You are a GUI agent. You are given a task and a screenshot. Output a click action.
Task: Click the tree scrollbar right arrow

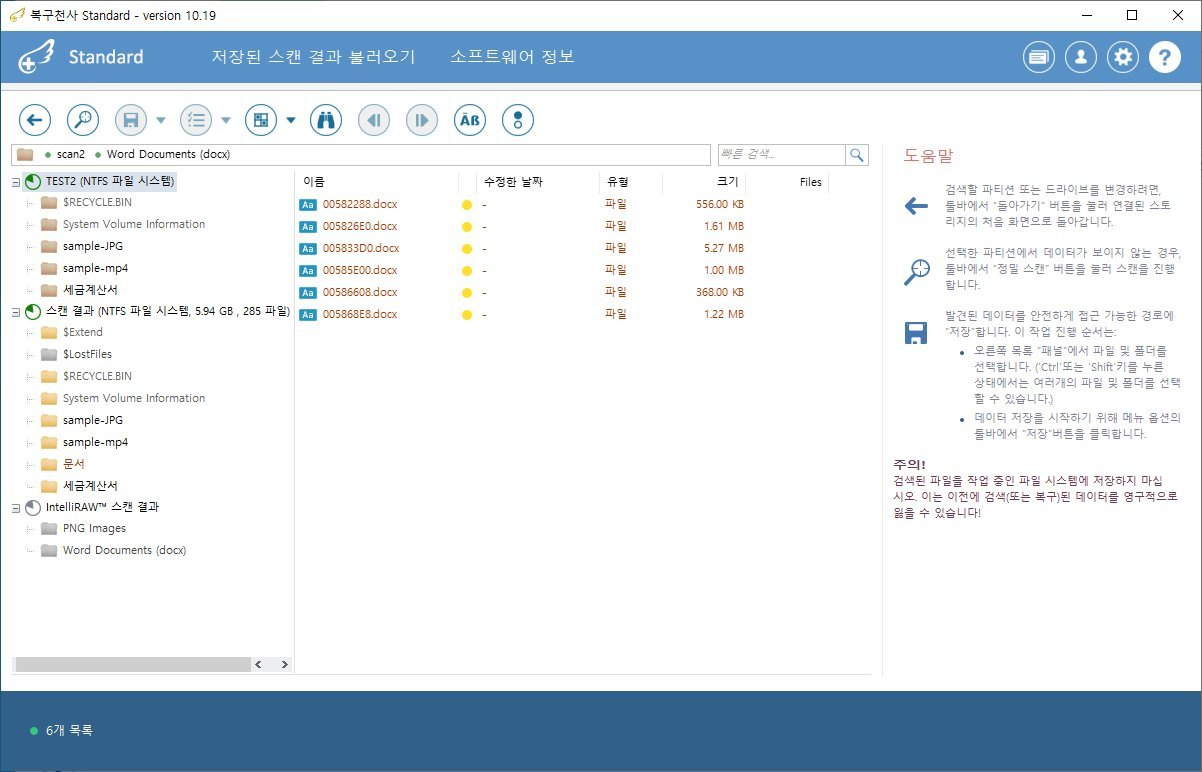pos(284,664)
